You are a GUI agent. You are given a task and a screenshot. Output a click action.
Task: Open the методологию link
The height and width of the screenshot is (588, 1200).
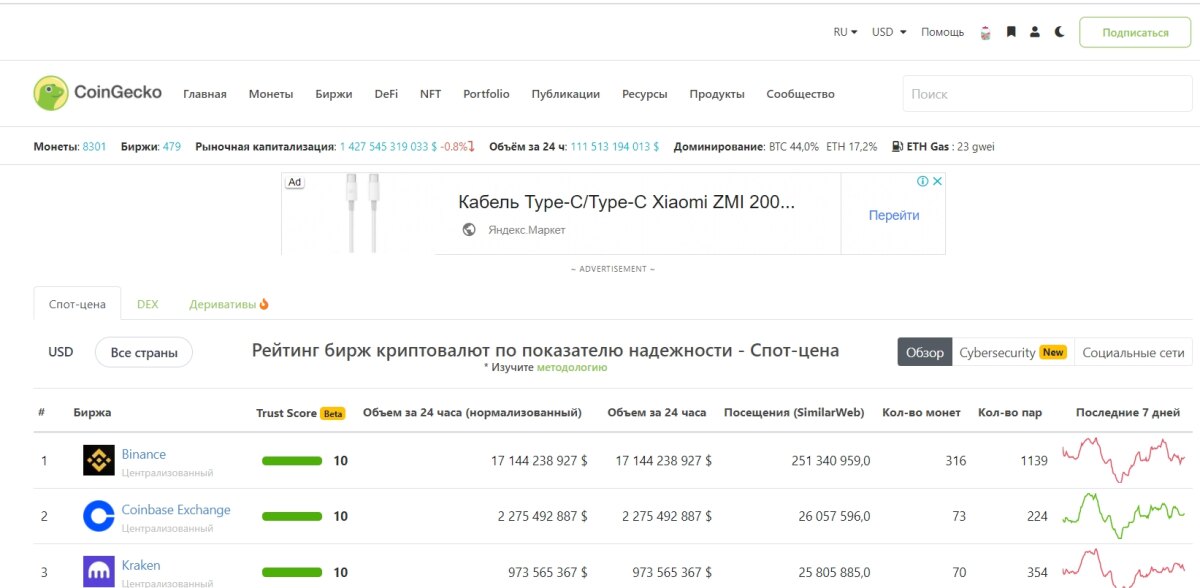[571, 367]
